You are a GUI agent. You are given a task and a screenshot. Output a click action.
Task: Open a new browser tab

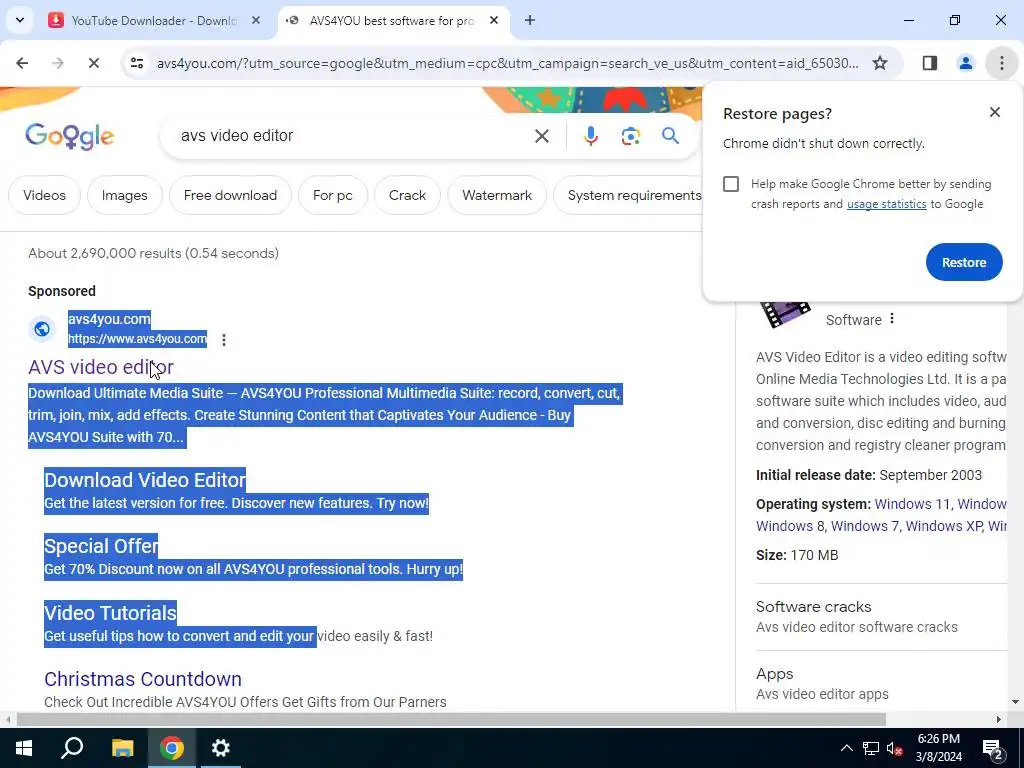coord(530,20)
